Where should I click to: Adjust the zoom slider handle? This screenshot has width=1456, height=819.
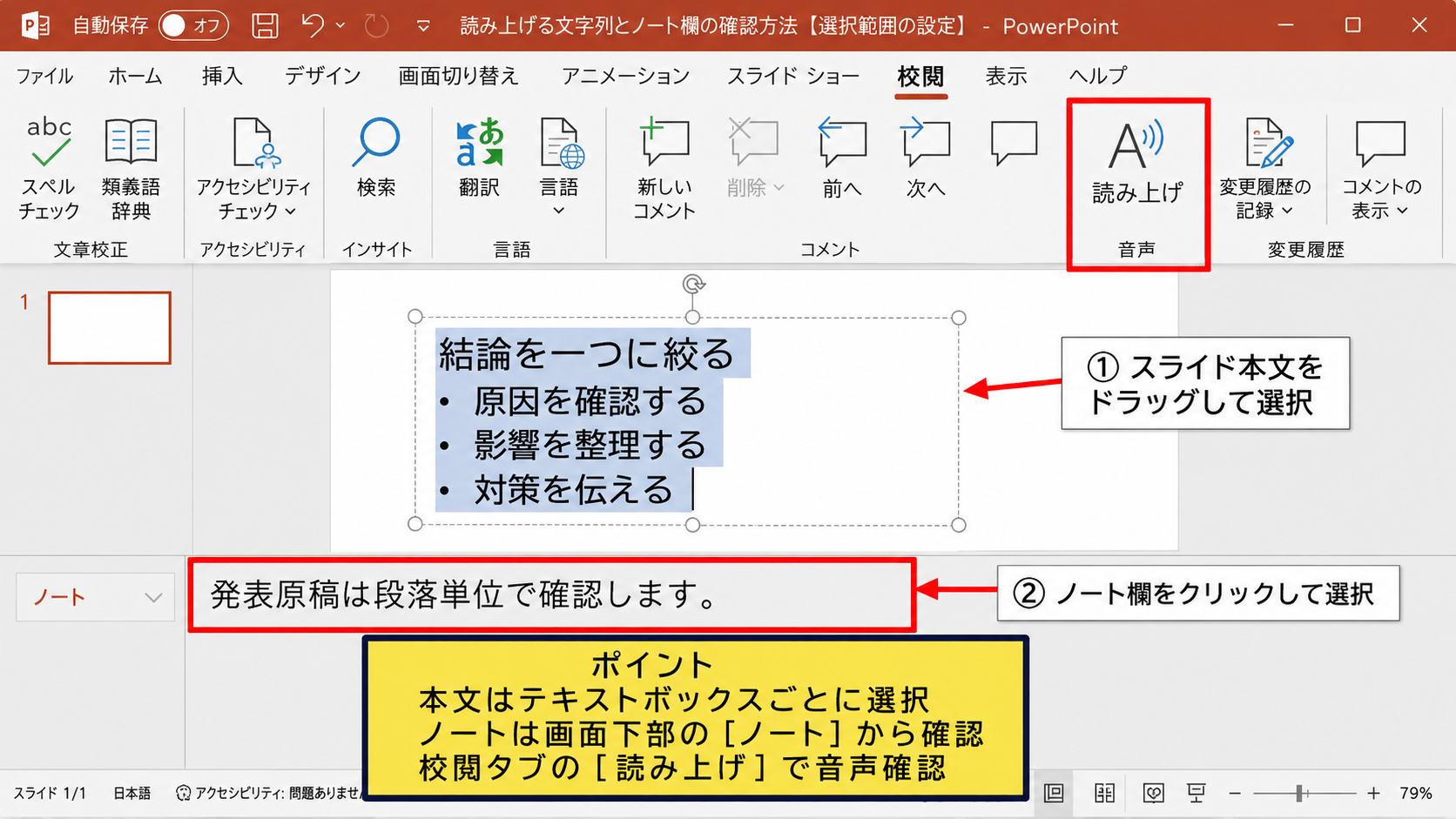pos(1299,793)
